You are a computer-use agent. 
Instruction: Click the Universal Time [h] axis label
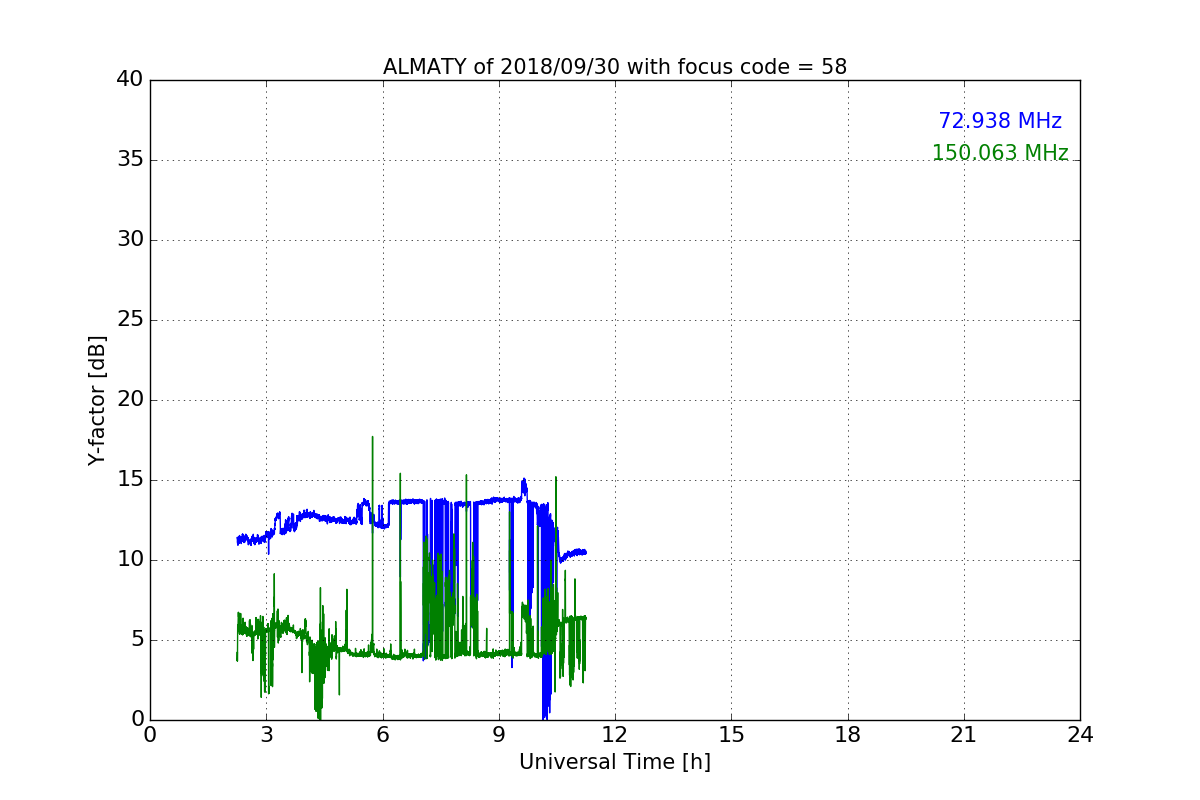pyautogui.click(x=615, y=762)
